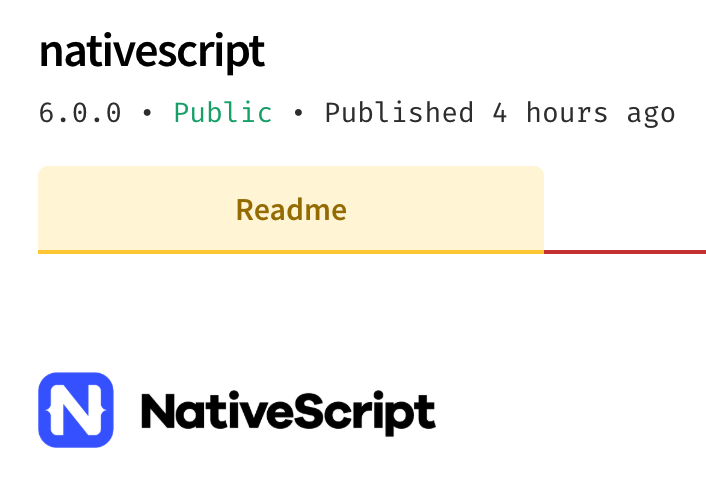This screenshot has width=706, height=478.
Task: Click the version number 6.0.0
Action: [80, 113]
